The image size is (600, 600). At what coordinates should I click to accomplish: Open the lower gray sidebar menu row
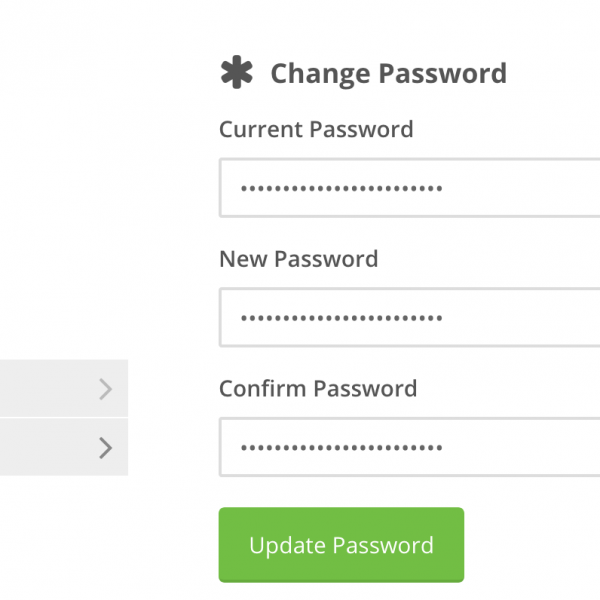(x=50, y=447)
